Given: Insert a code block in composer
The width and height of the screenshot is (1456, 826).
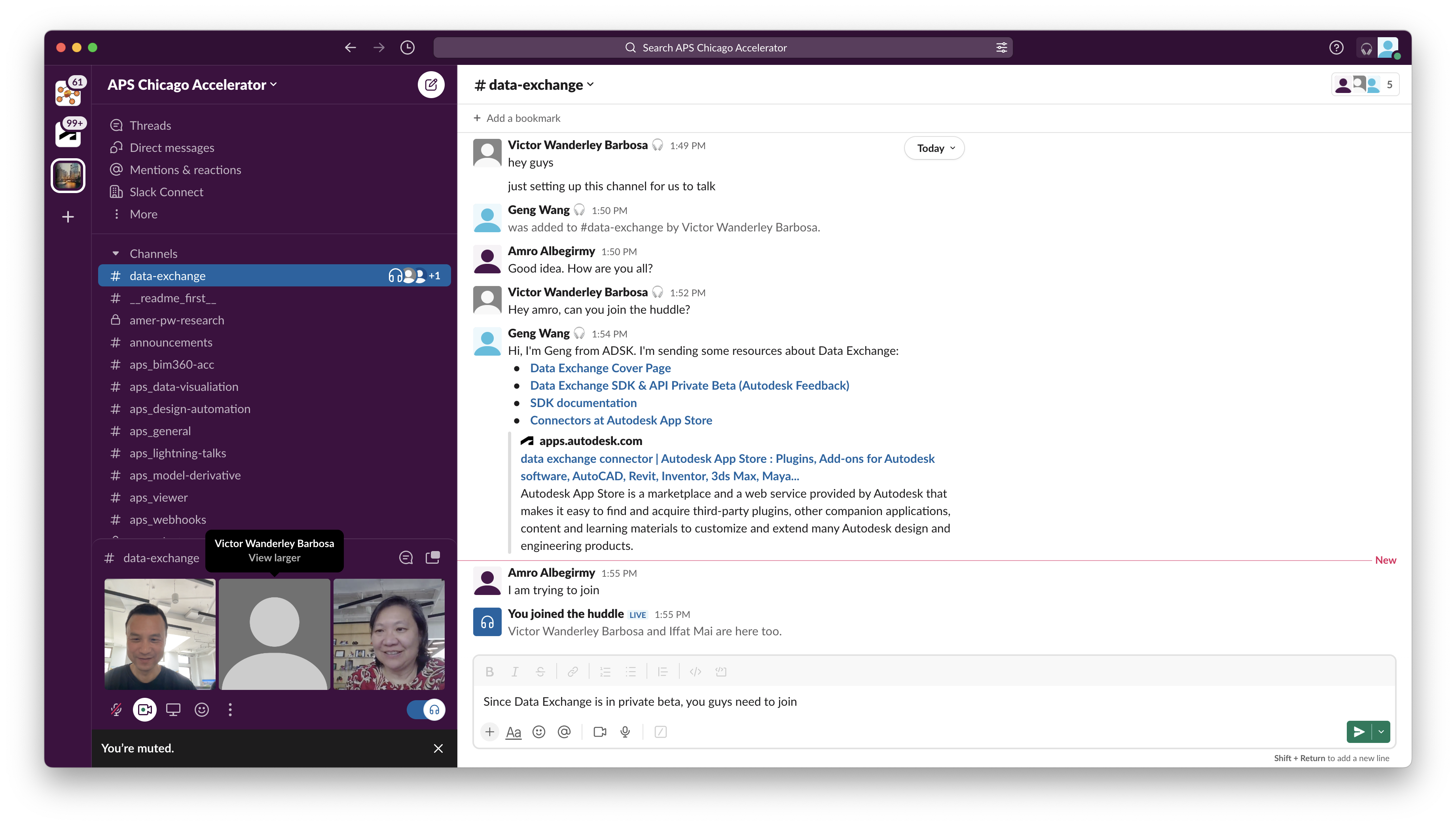Looking at the screenshot, I should pyautogui.click(x=720, y=672).
